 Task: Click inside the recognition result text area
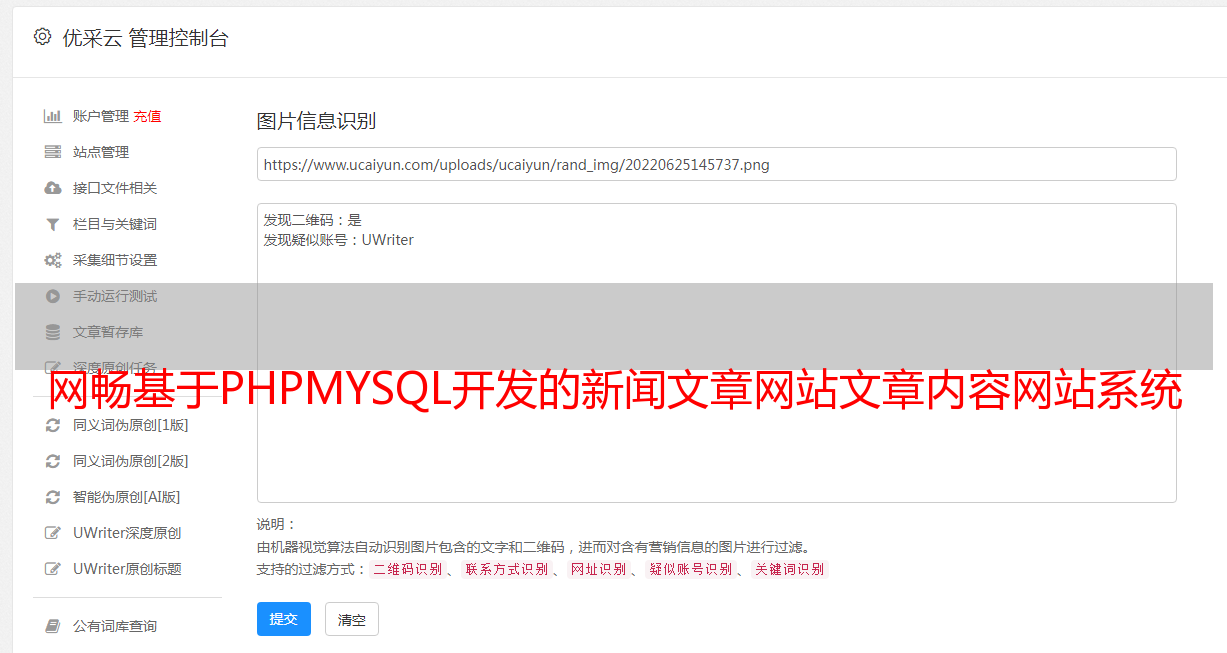tap(716, 353)
